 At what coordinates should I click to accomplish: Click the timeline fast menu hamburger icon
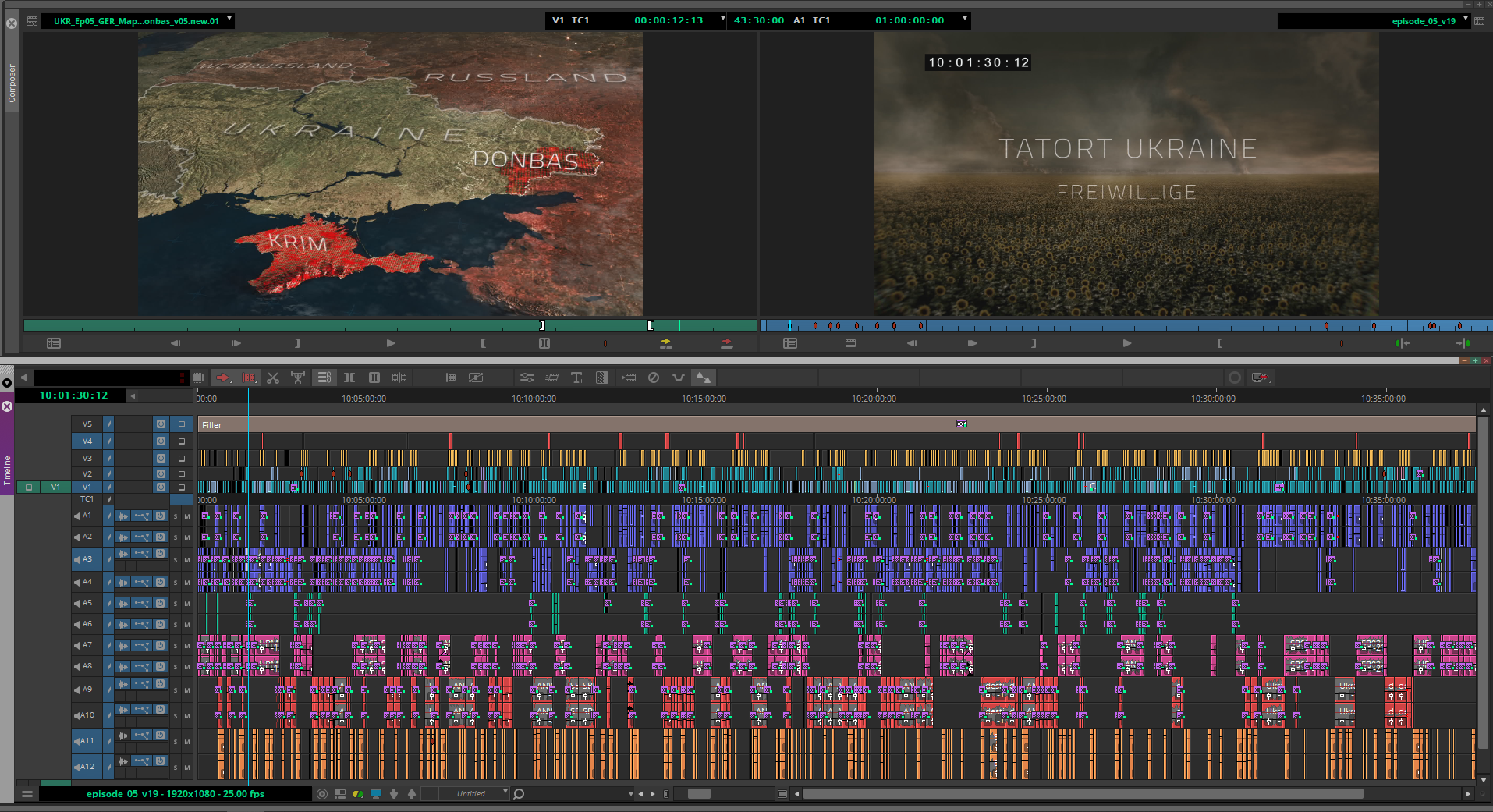coord(27,794)
